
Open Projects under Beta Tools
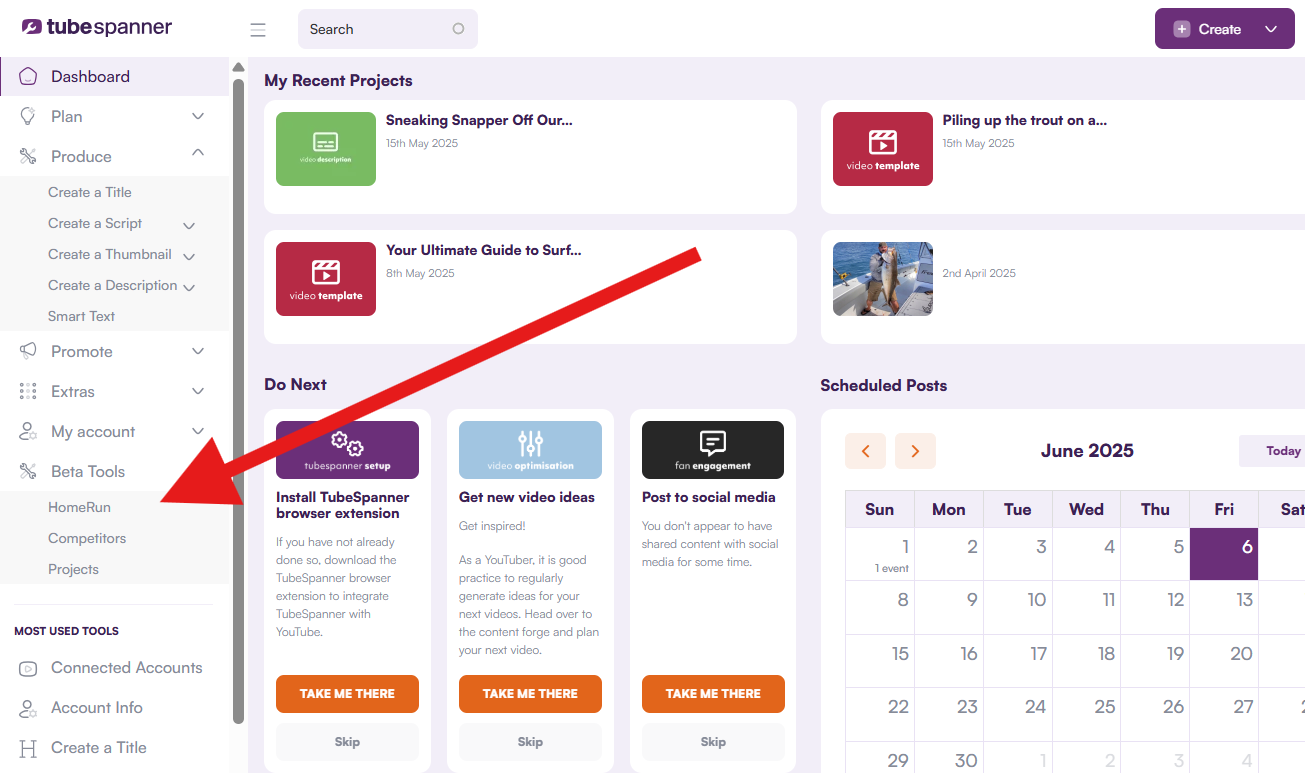point(73,569)
